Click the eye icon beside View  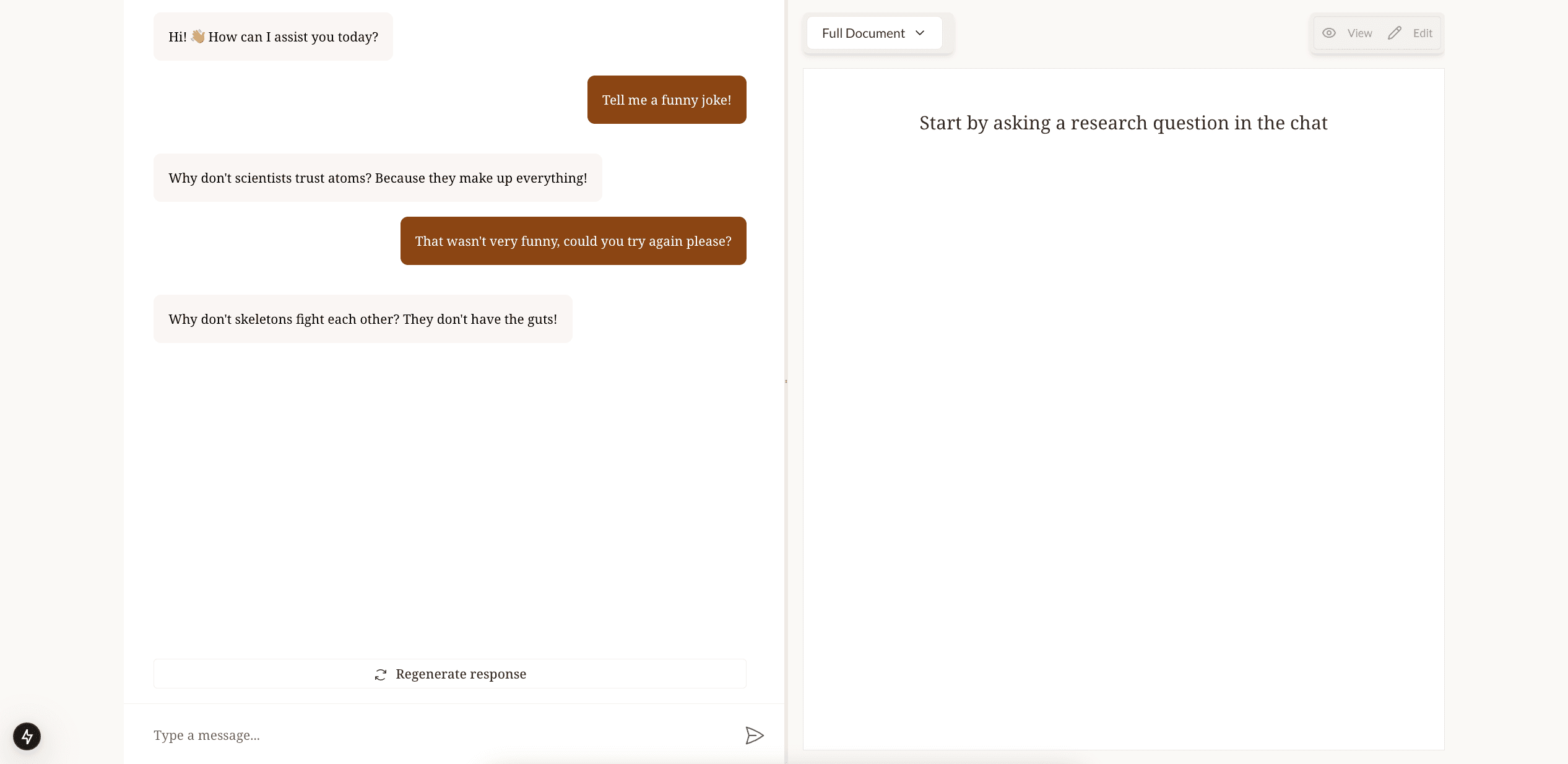[x=1328, y=33]
